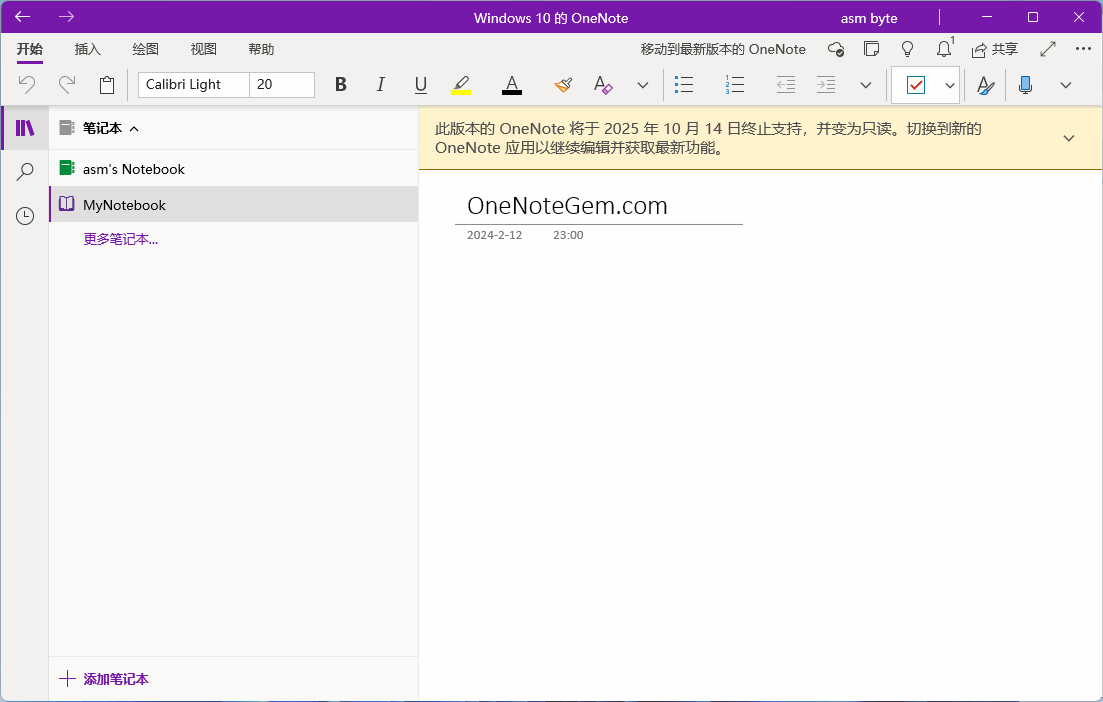Screen dimensions: 1103x702
Task: Click the font name box Calibri Light
Action: (x=193, y=84)
